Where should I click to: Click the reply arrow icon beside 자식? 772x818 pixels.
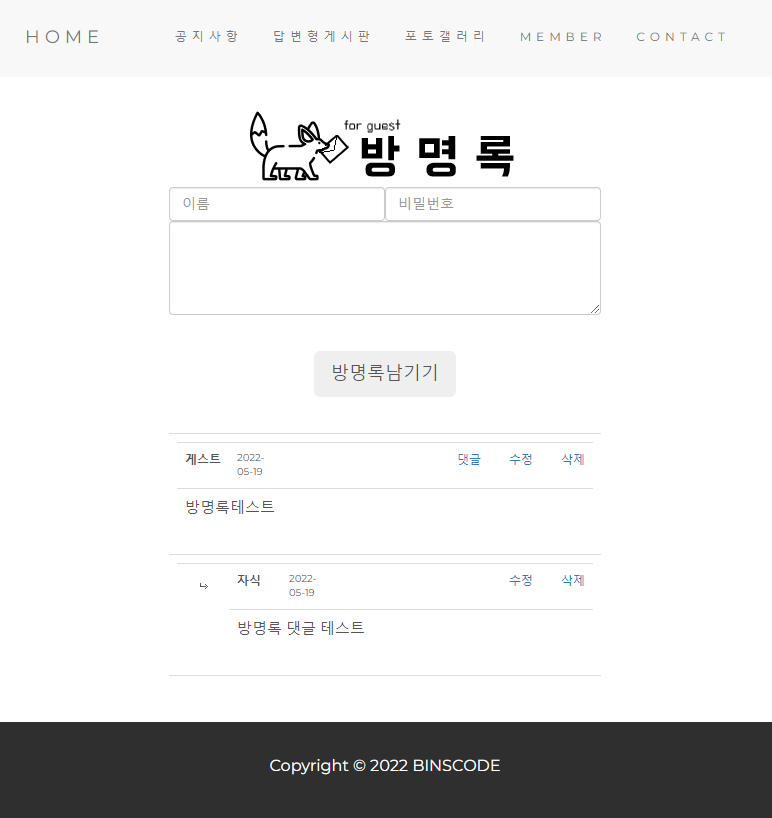tap(204, 586)
